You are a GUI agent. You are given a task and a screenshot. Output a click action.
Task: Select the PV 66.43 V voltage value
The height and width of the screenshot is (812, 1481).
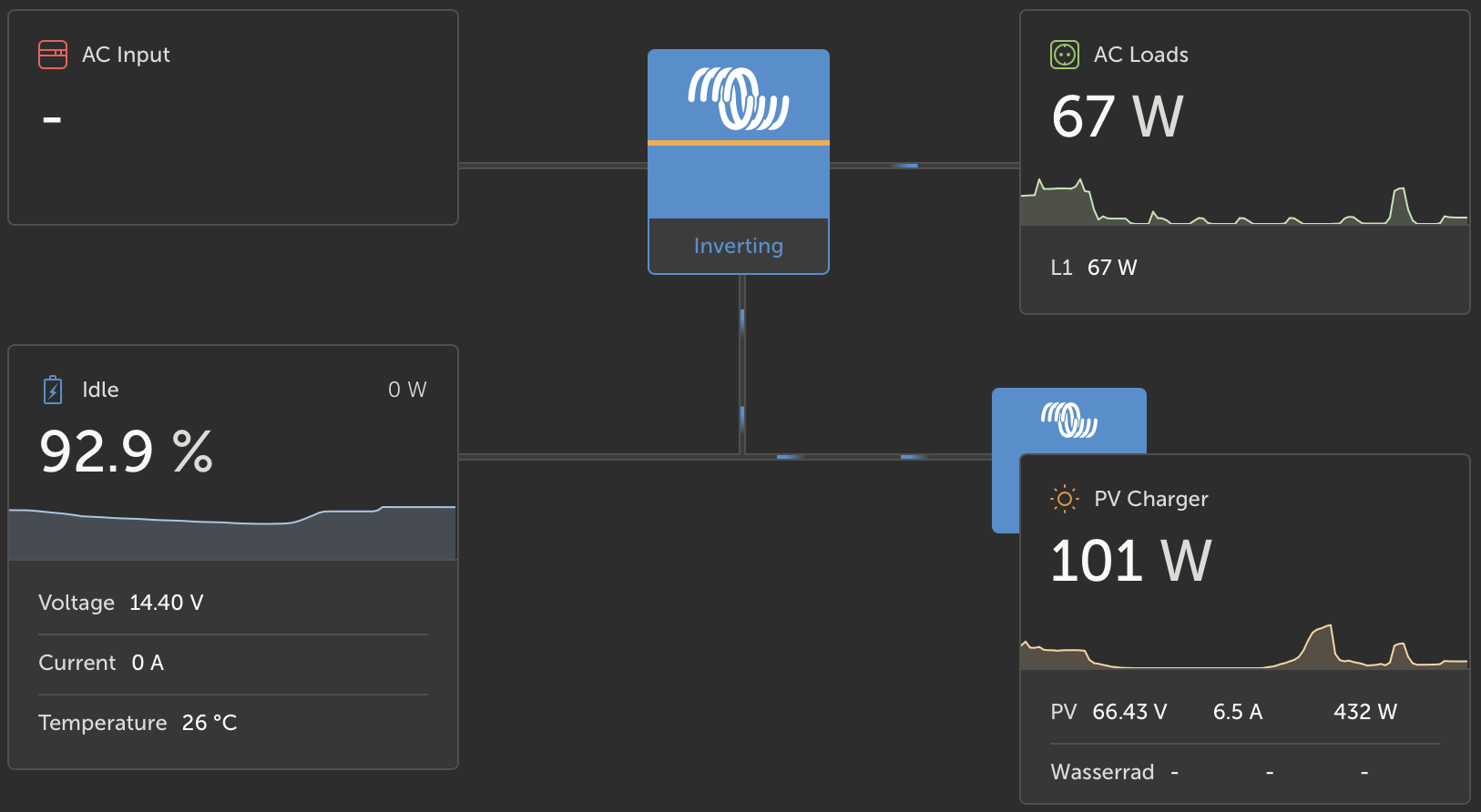coord(1129,712)
